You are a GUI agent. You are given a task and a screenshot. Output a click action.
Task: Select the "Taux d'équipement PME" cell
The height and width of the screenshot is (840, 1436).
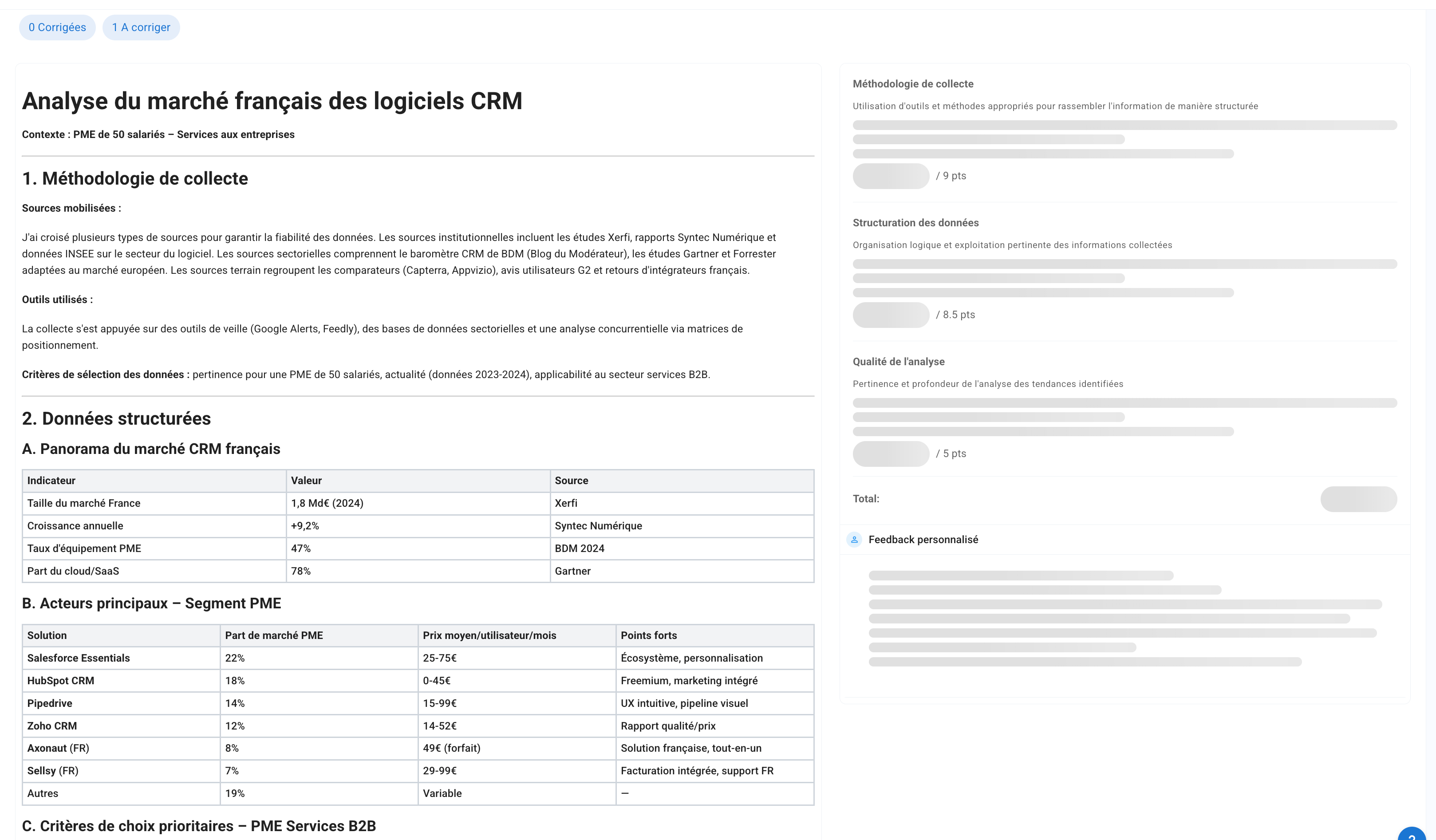154,549
